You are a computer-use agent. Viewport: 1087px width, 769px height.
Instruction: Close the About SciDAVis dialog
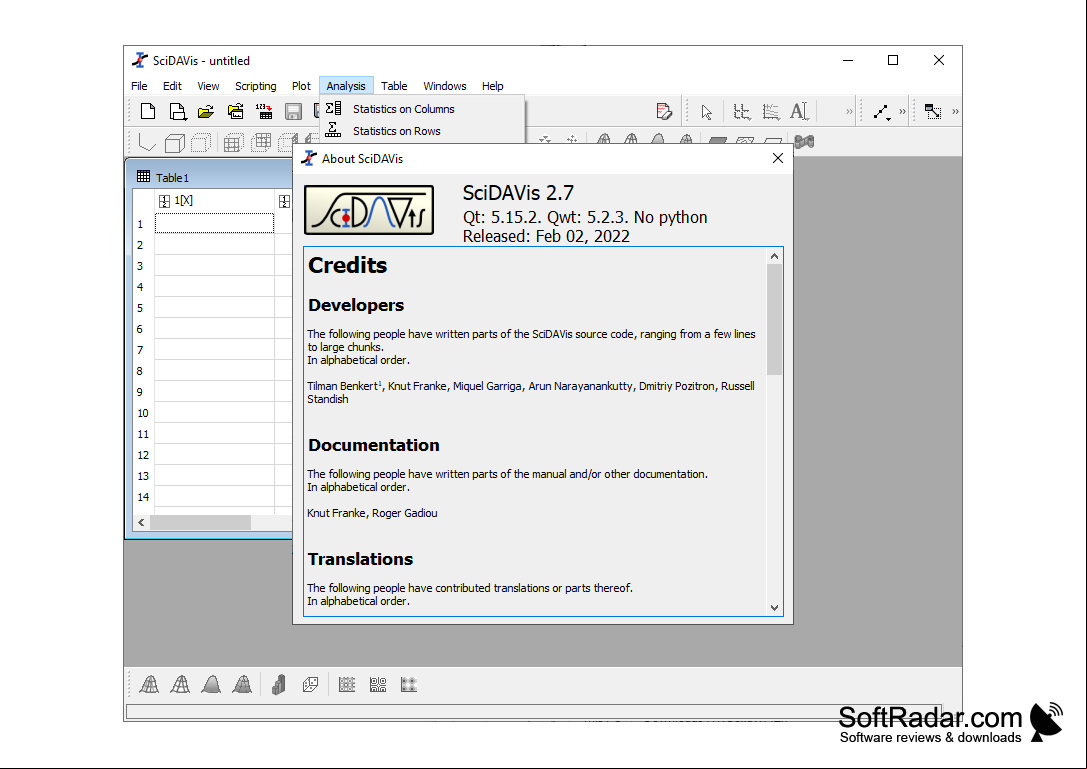[x=778, y=159]
